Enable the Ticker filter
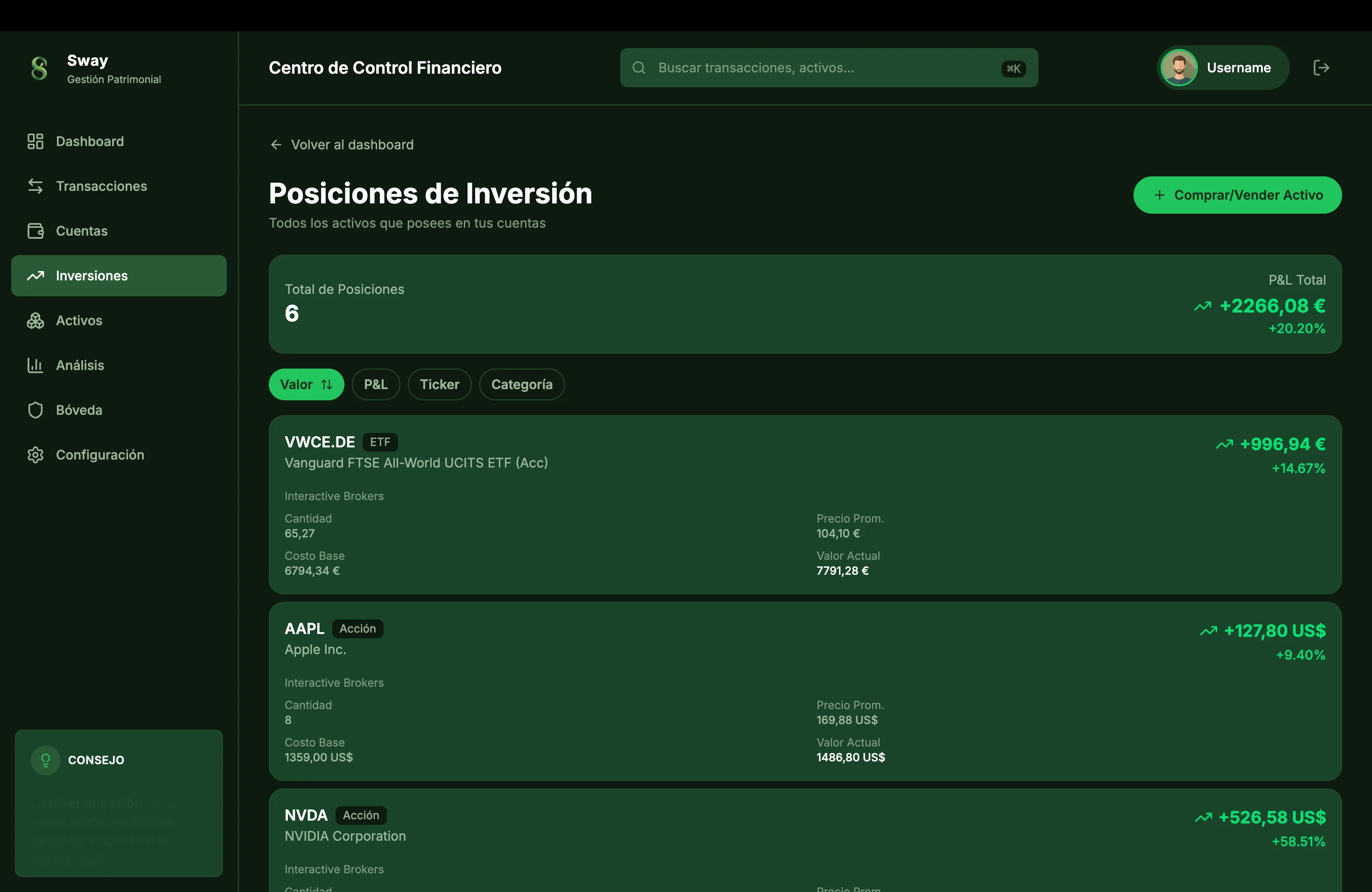The image size is (1372, 892). coord(439,384)
